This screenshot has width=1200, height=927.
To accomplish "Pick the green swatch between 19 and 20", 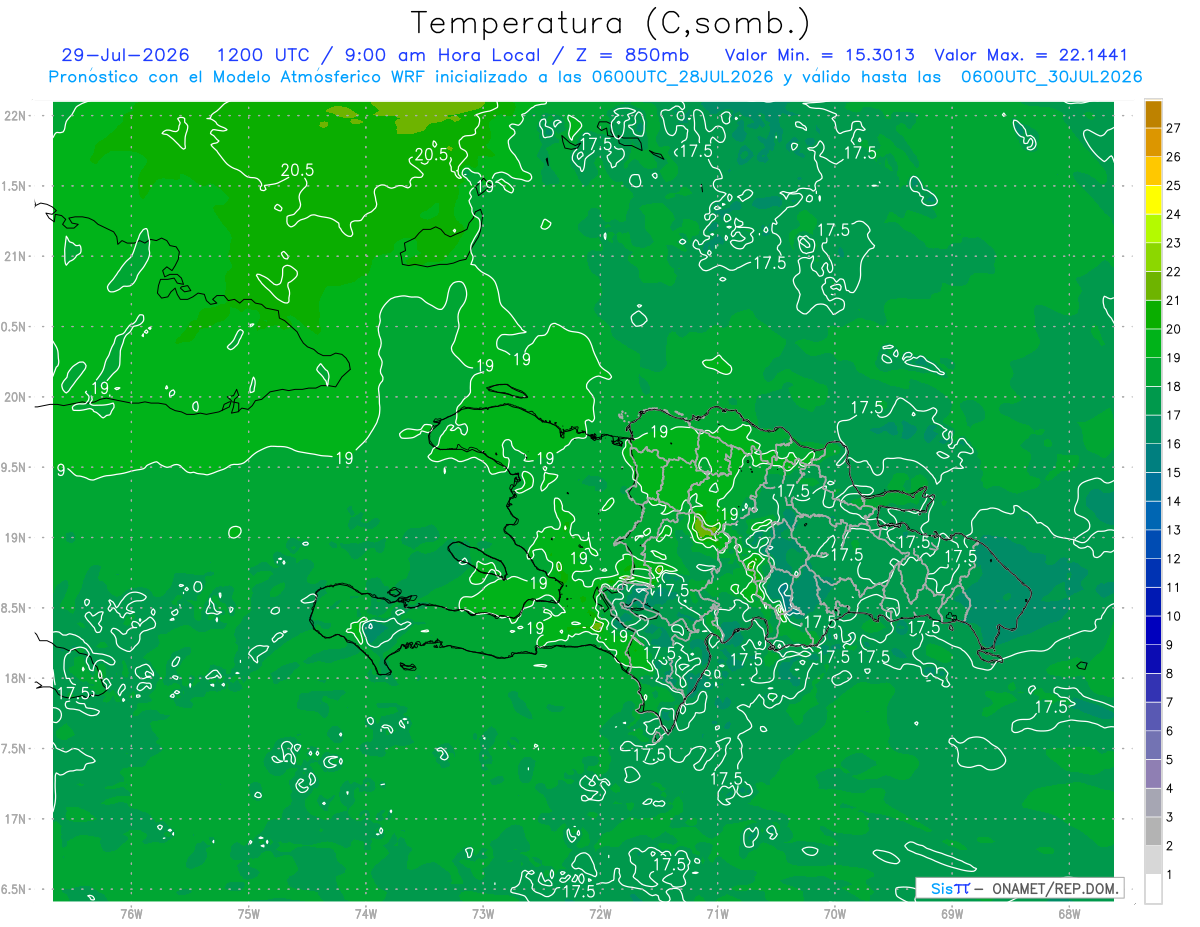I will point(1153,344).
